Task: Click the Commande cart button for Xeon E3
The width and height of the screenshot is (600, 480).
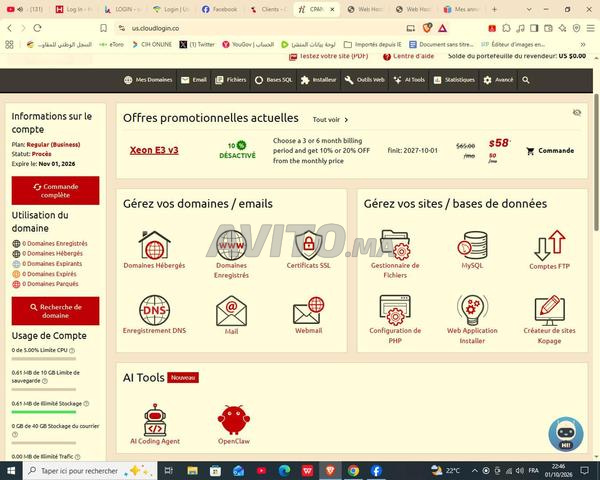Action: (550, 151)
